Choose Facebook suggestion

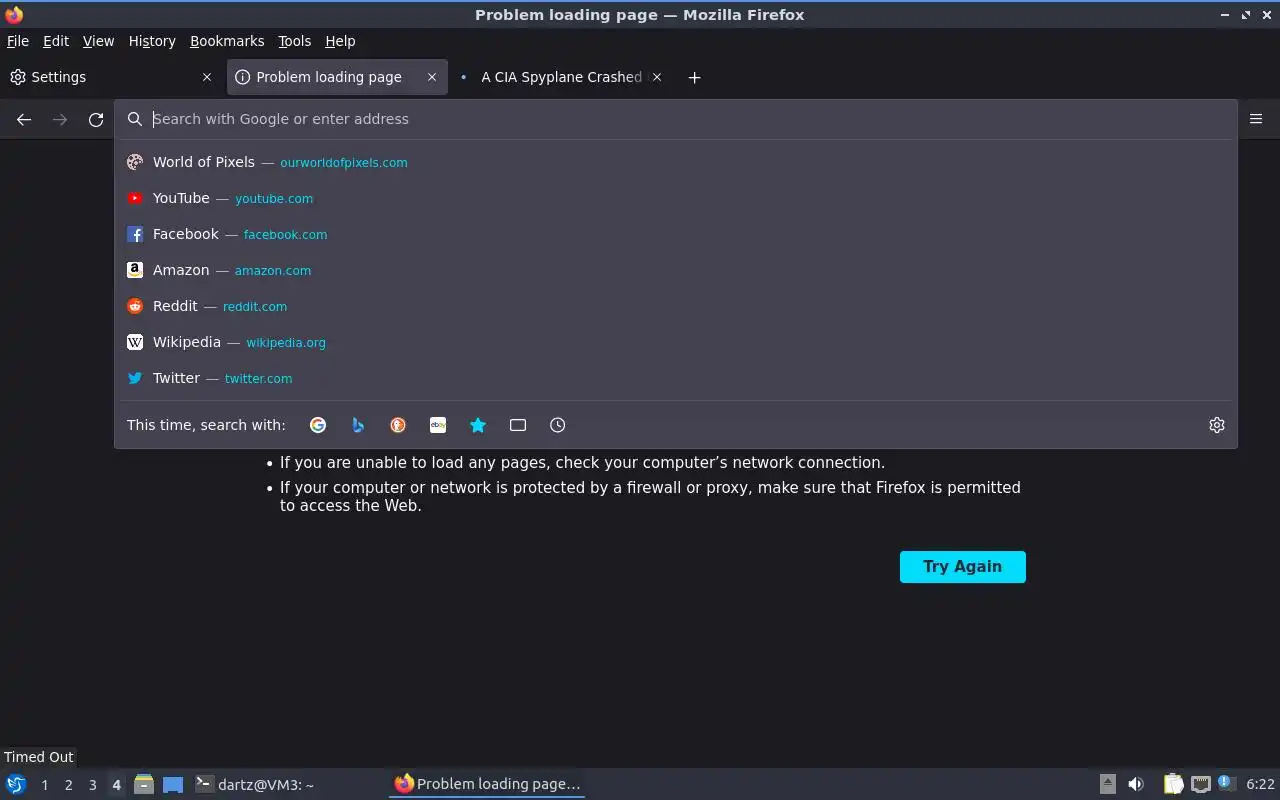point(675,234)
